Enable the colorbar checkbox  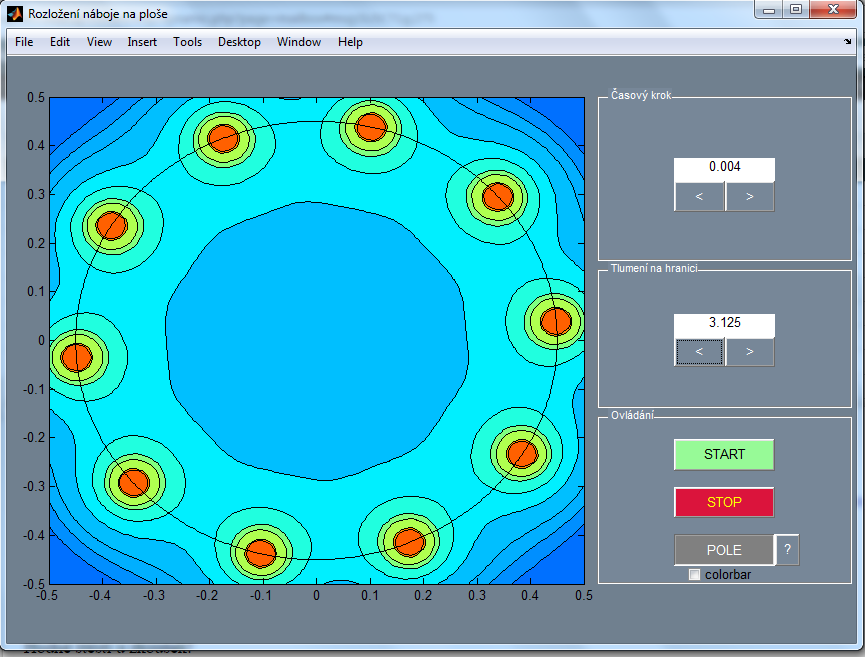click(695, 575)
